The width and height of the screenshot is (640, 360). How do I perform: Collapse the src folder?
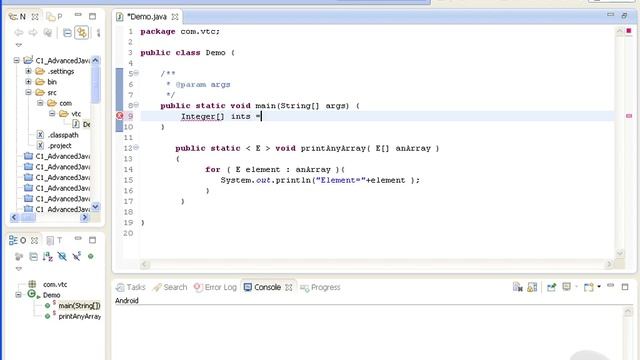(29, 92)
